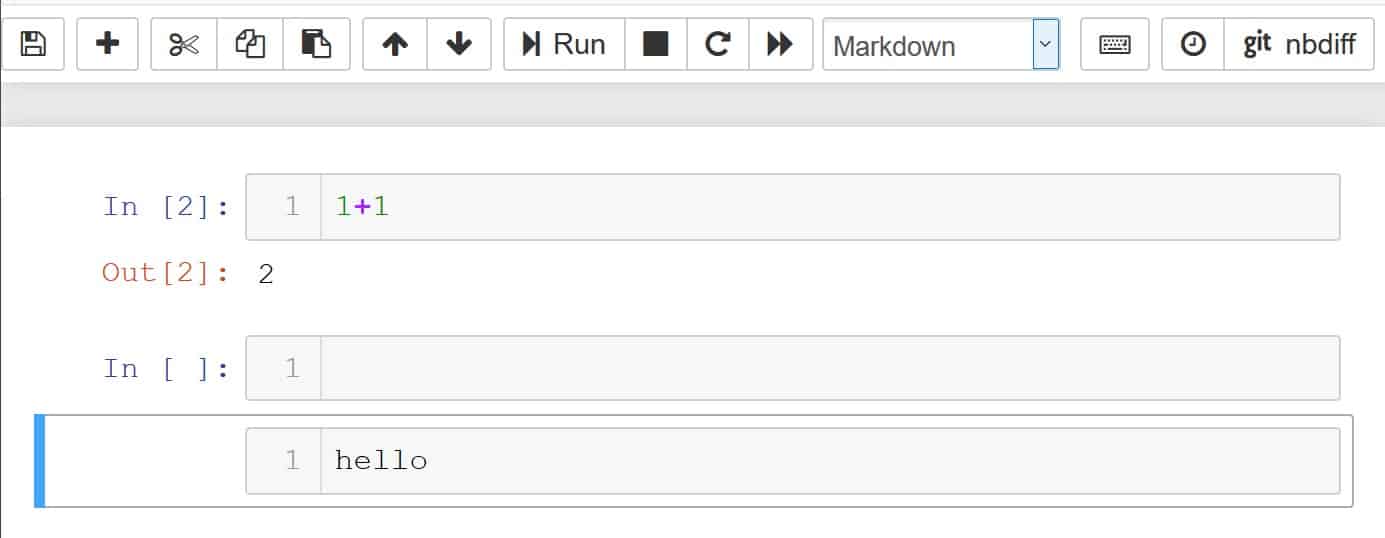The width and height of the screenshot is (1385, 538).
Task: Save the notebook with the floppy disk icon
Action: (33, 45)
